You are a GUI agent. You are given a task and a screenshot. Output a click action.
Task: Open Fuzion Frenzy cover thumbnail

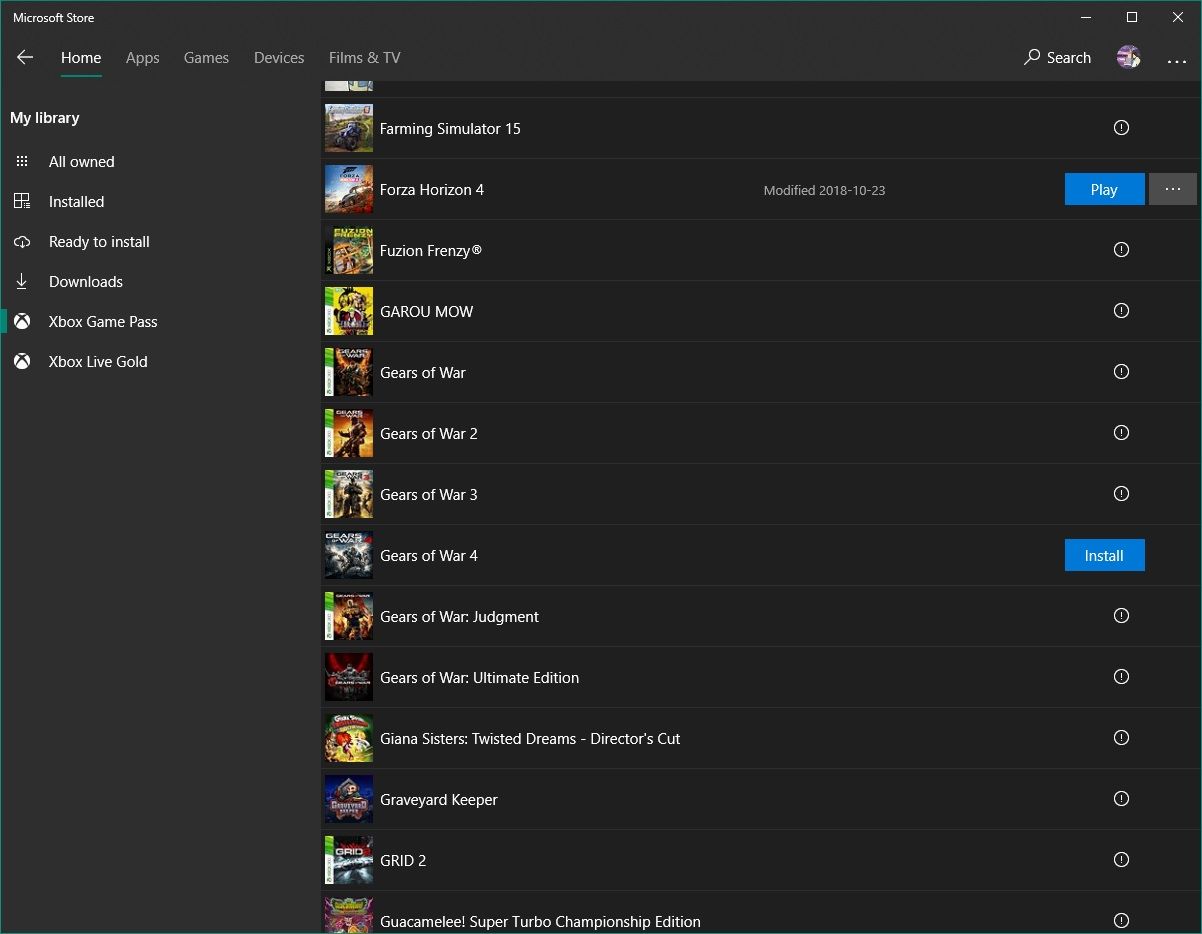[x=349, y=250]
